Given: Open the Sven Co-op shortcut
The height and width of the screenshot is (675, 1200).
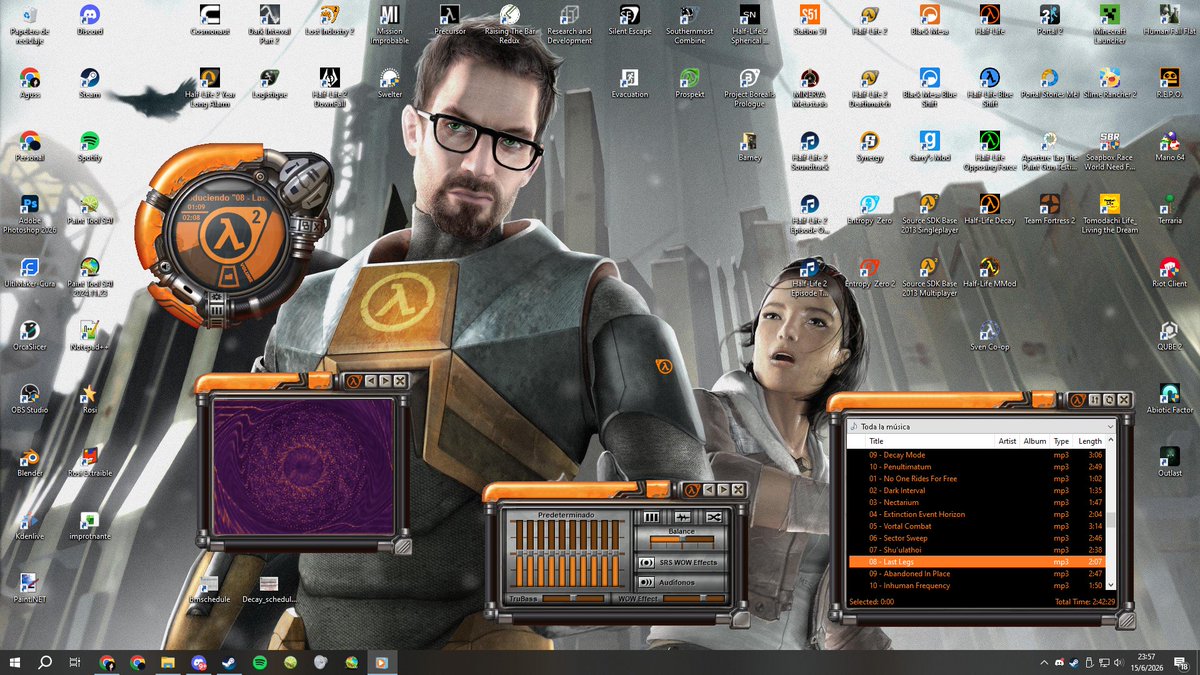Looking at the screenshot, I should [x=989, y=335].
